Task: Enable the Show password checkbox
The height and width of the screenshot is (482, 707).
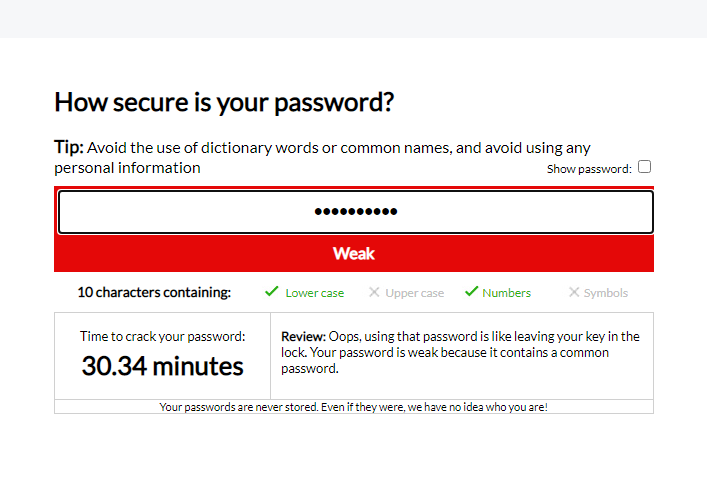Action: (645, 167)
